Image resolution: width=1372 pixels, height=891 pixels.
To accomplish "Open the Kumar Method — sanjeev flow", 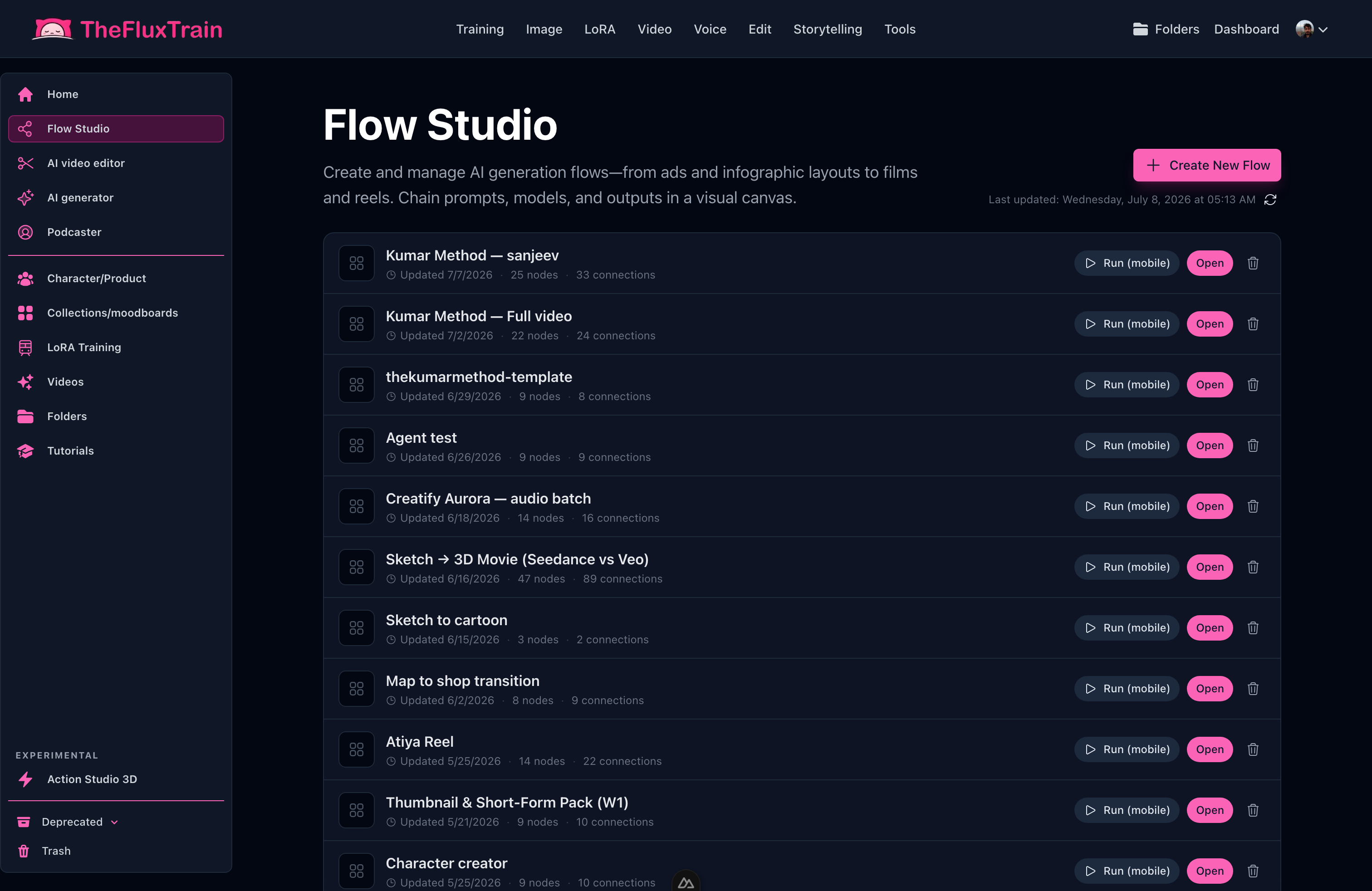I will coord(1210,264).
